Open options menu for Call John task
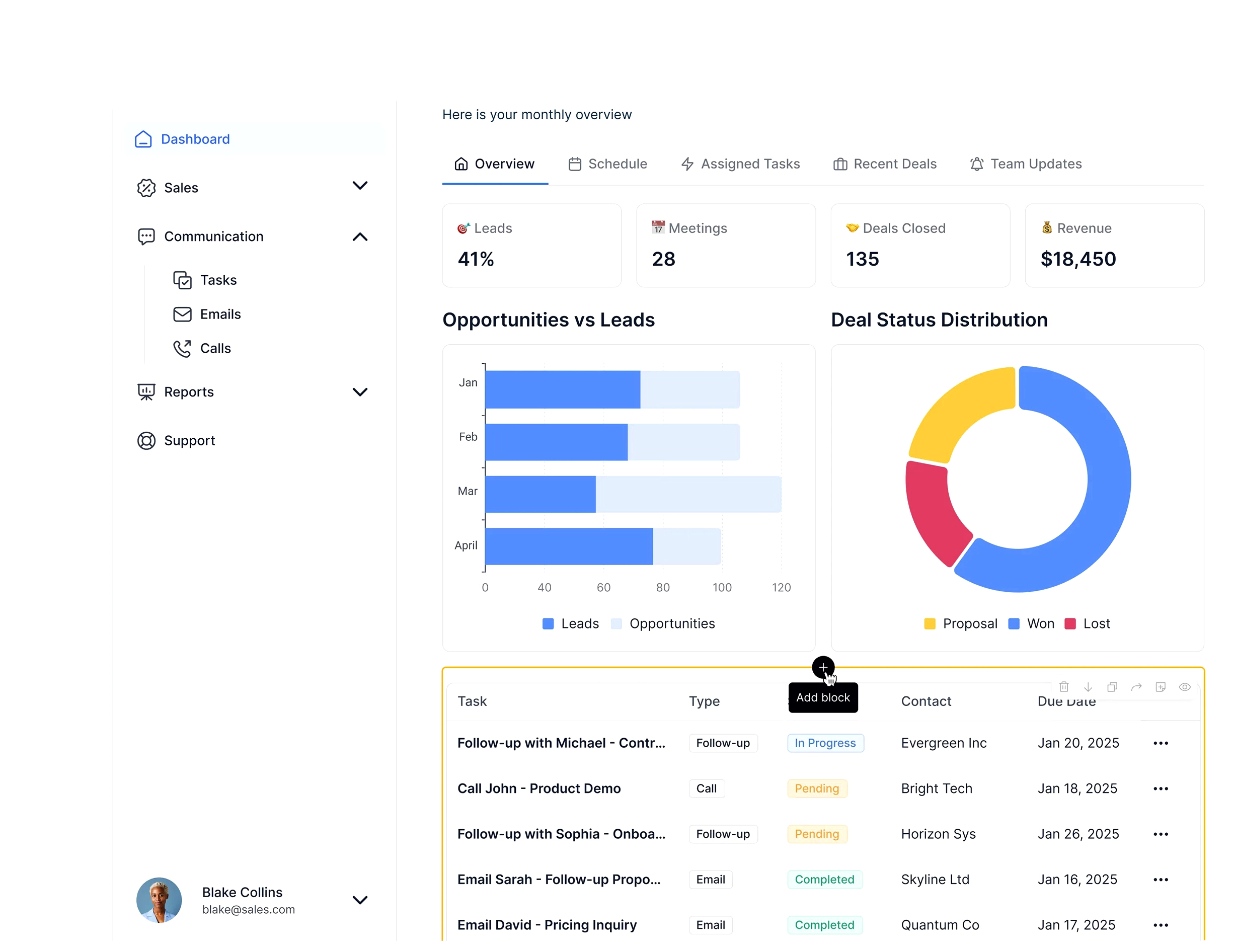 click(1161, 788)
